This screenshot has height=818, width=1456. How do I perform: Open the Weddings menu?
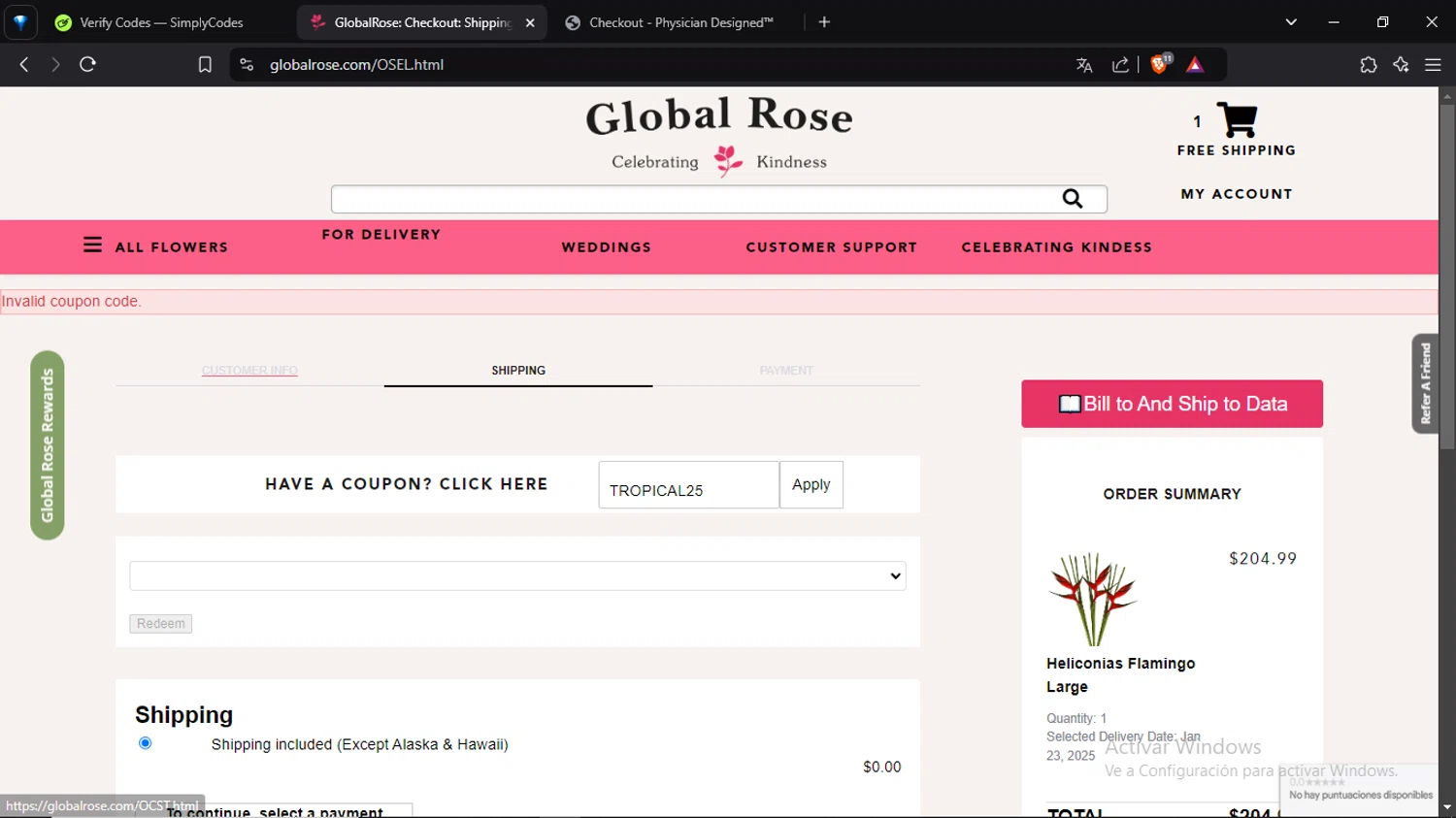point(607,247)
